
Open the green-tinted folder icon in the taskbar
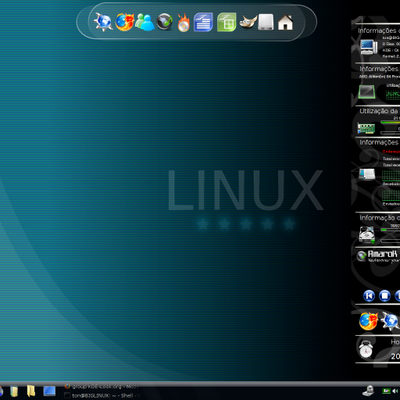[14, 391]
